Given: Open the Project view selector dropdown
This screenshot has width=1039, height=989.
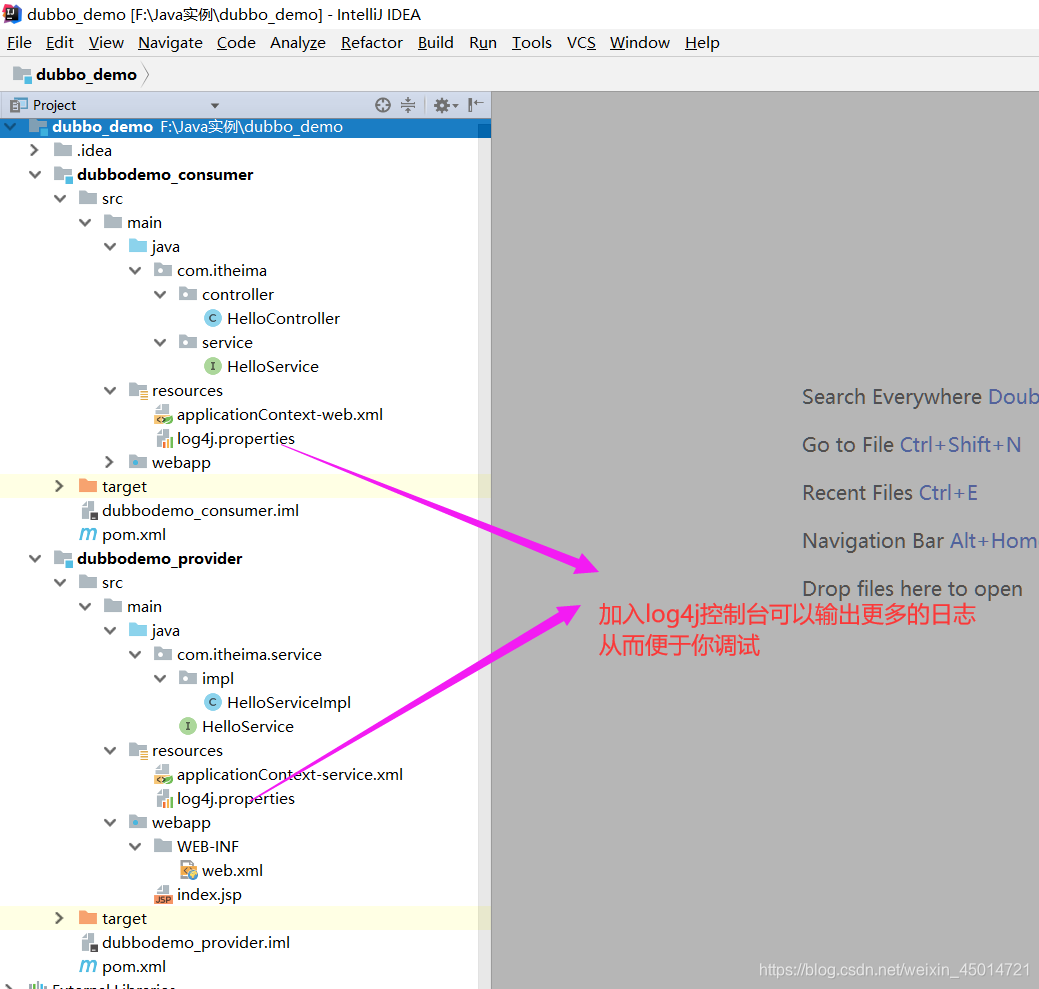Looking at the screenshot, I should [215, 105].
